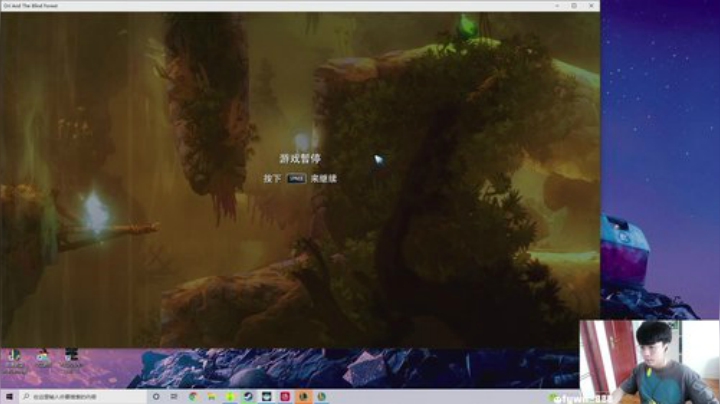Screen dimensions: 720x404
Task: Open Task View on the taskbar
Action: point(174,396)
